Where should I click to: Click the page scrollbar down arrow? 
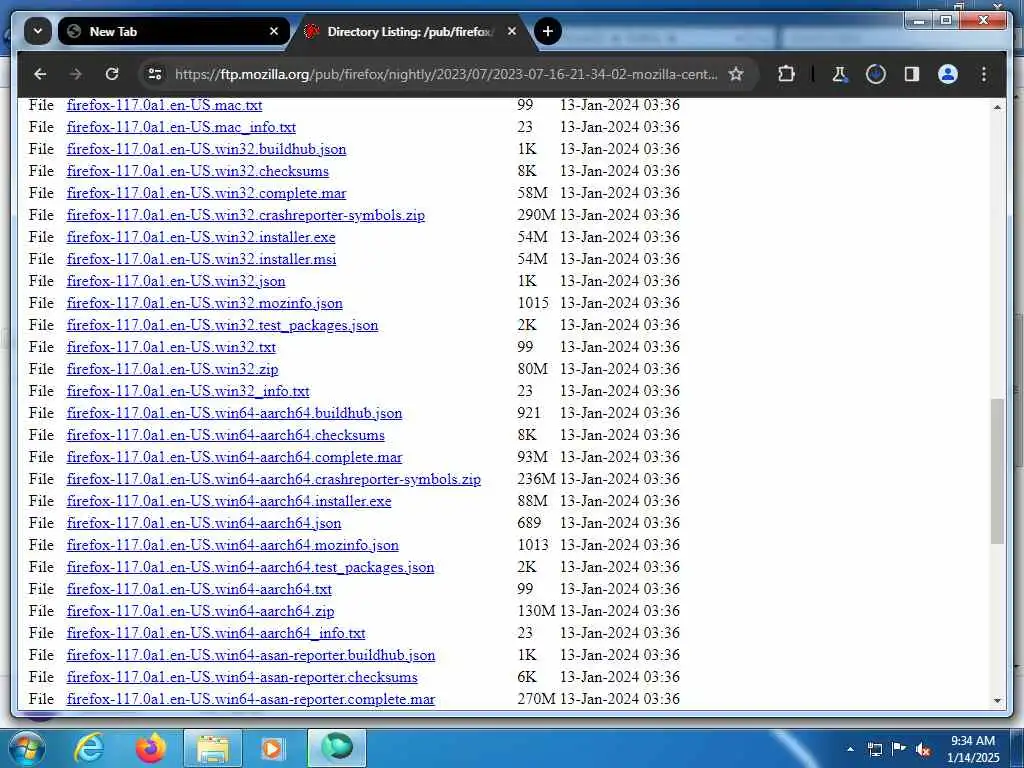pos(997,701)
